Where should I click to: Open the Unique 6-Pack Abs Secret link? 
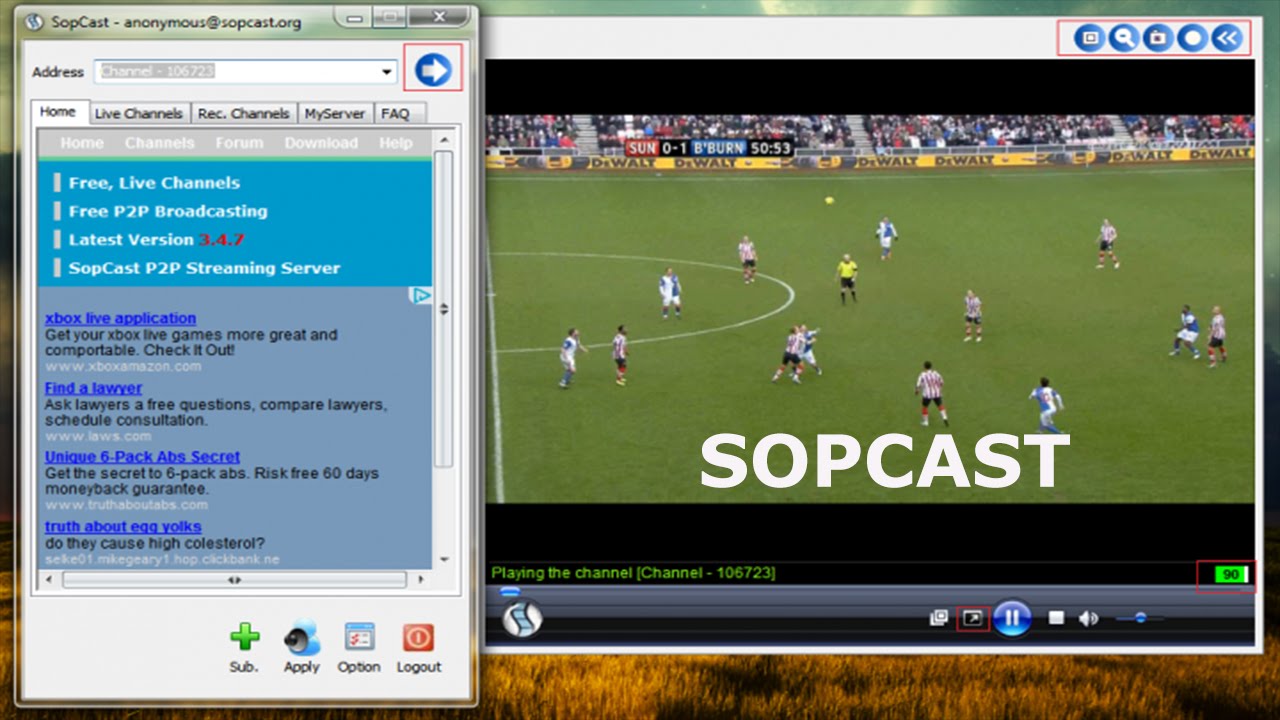click(142, 457)
